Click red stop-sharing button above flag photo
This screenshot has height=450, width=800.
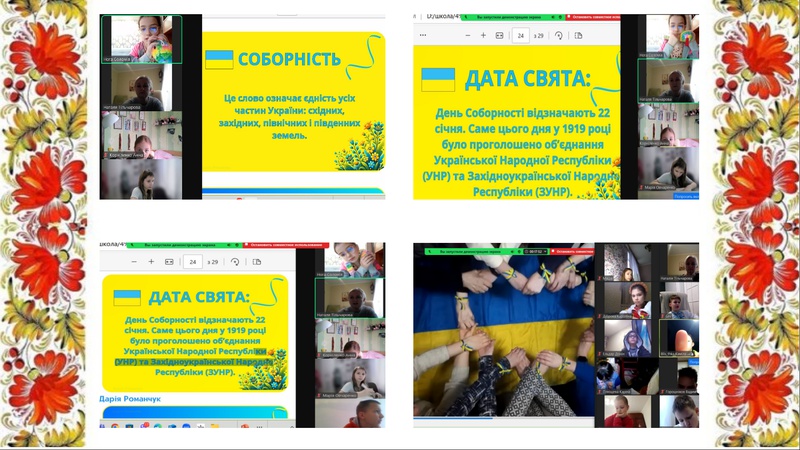pyautogui.click(x=571, y=252)
